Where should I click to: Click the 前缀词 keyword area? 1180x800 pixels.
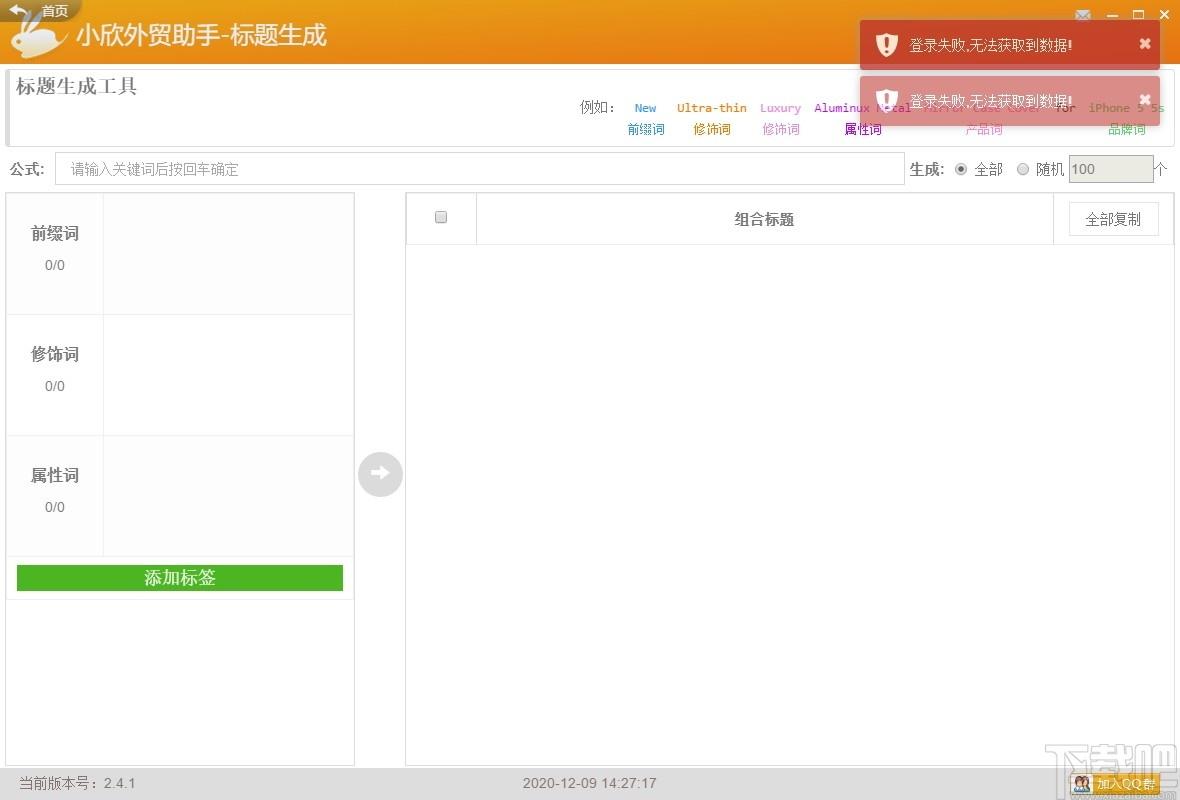228,254
